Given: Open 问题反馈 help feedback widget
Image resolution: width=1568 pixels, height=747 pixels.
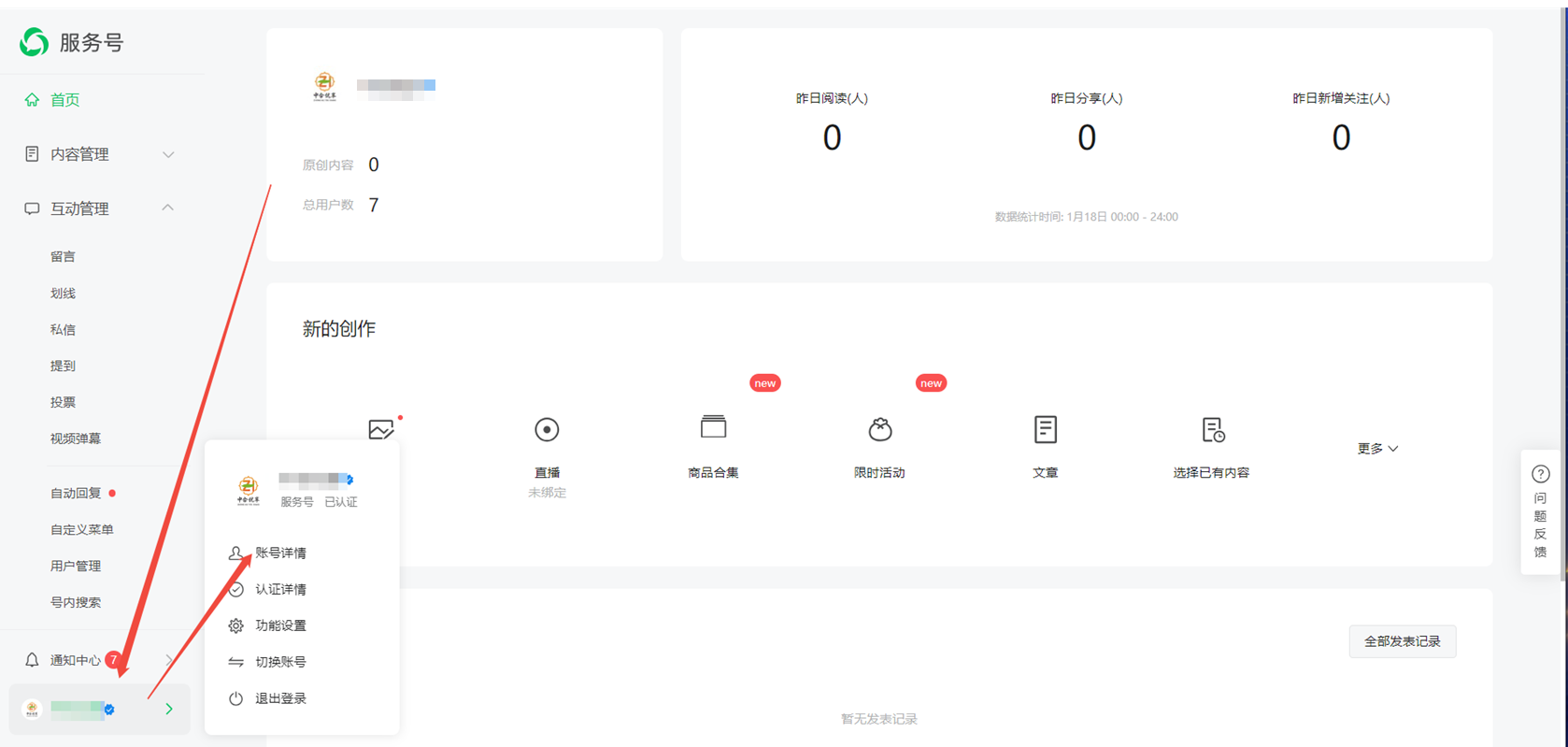Looking at the screenshot, I should click(x=1540, y=511).
